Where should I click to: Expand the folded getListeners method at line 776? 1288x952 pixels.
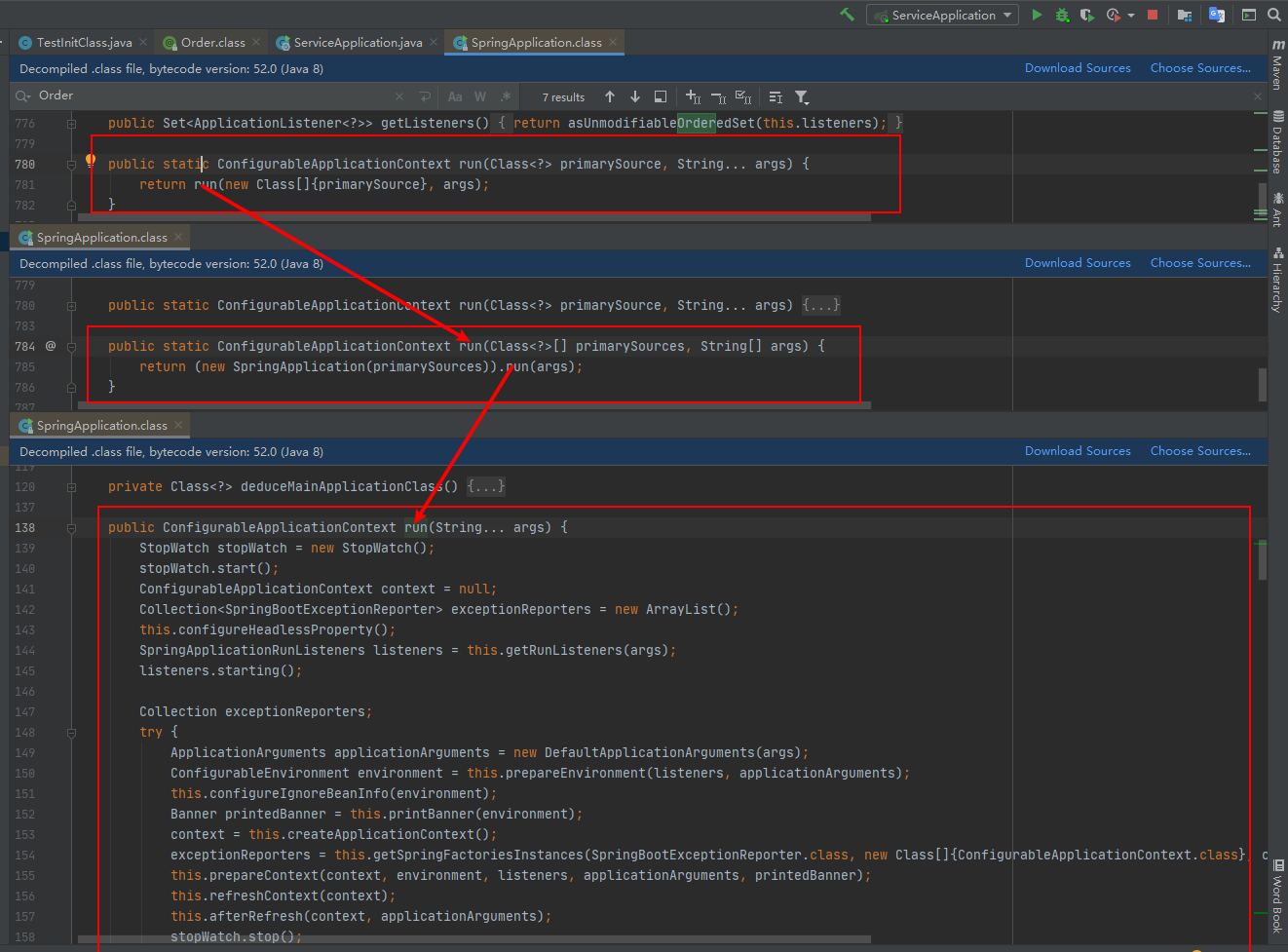71,124
